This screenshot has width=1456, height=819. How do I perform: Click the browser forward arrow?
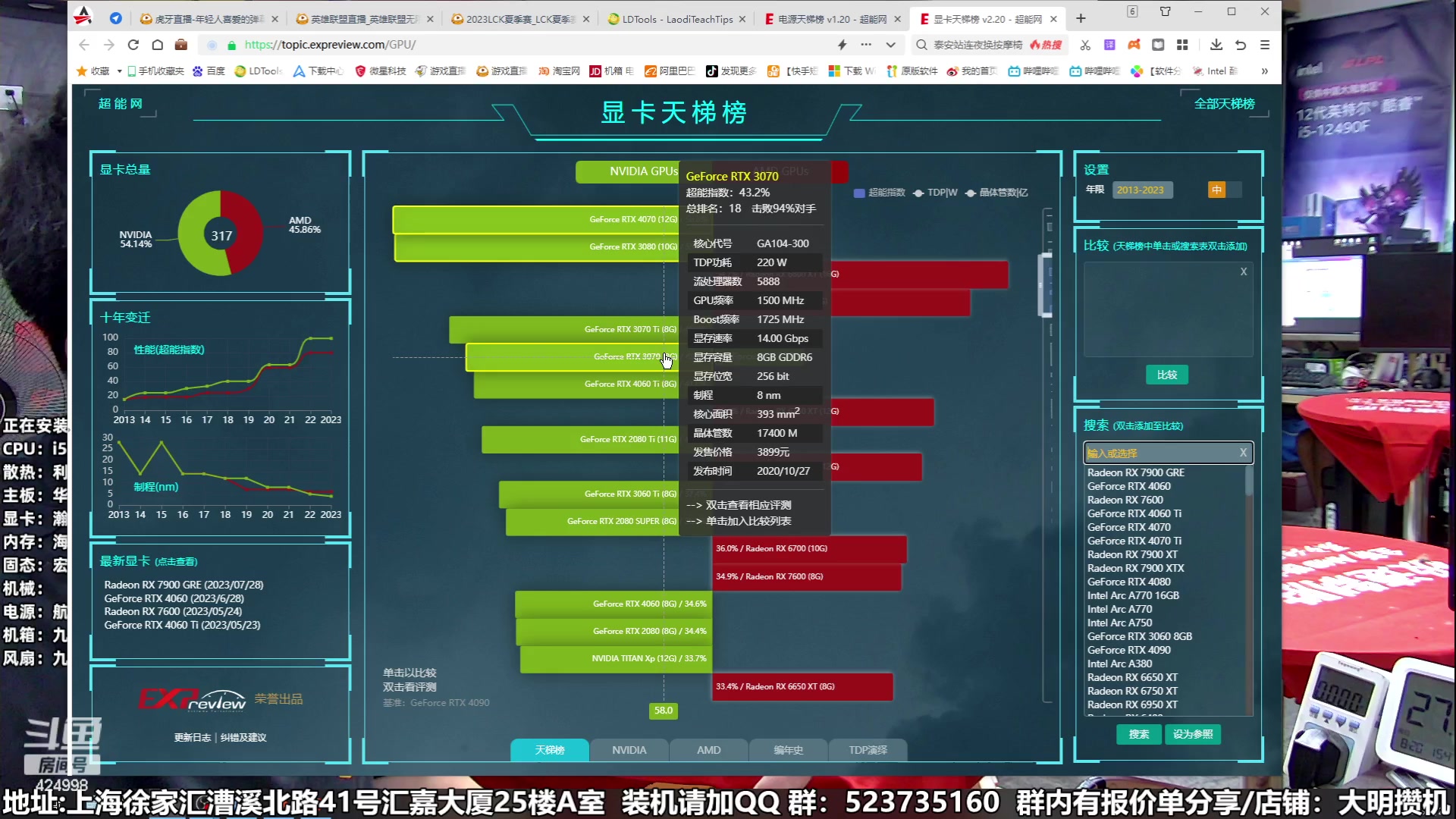(109, 45)
